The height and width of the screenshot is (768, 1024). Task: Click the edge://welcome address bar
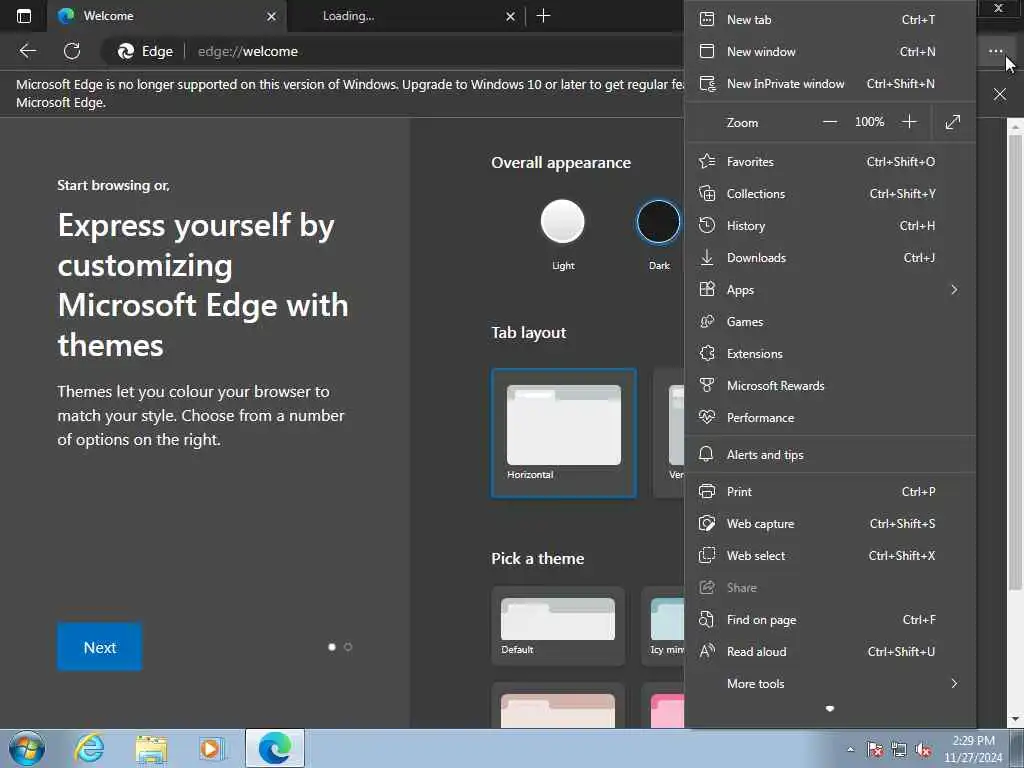click(x=392, y=51)
